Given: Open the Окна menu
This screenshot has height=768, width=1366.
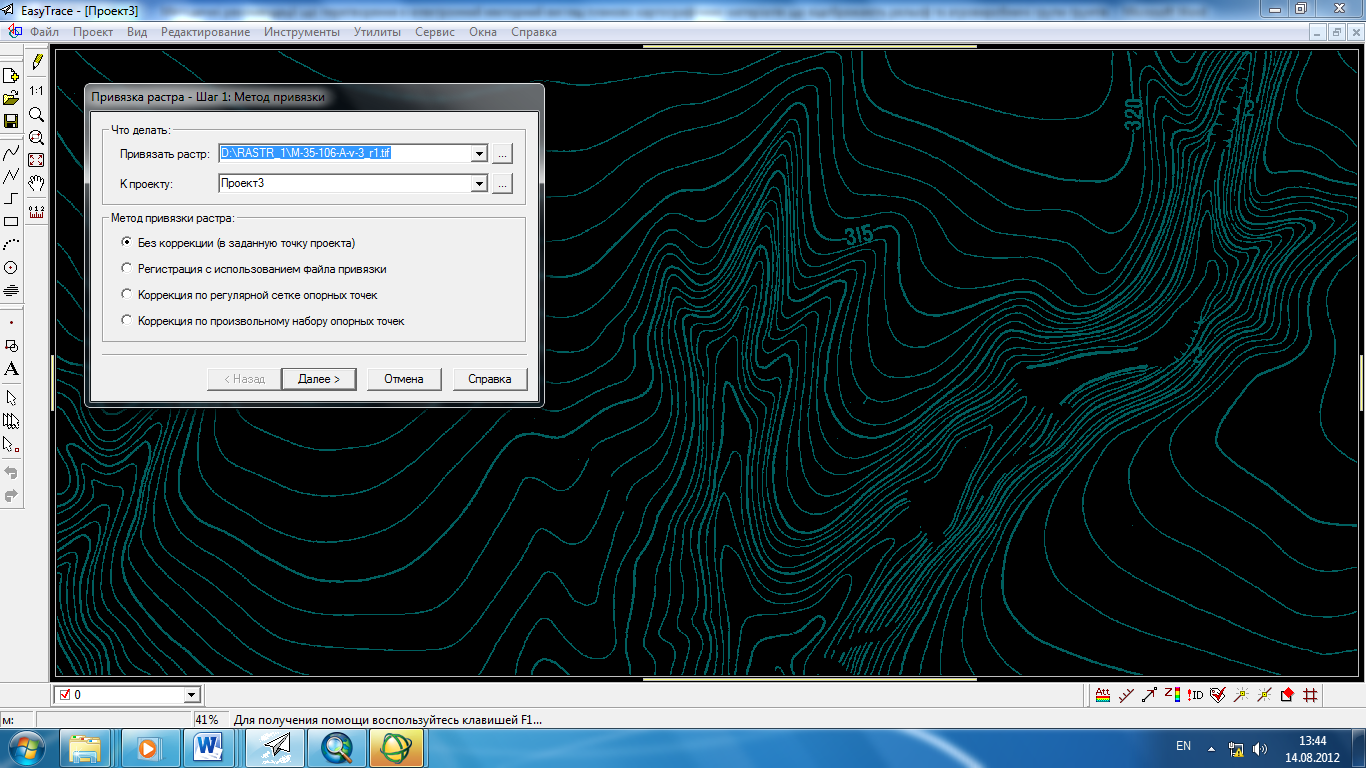Looking at the screenshot, I should click(x=483, y=32).
